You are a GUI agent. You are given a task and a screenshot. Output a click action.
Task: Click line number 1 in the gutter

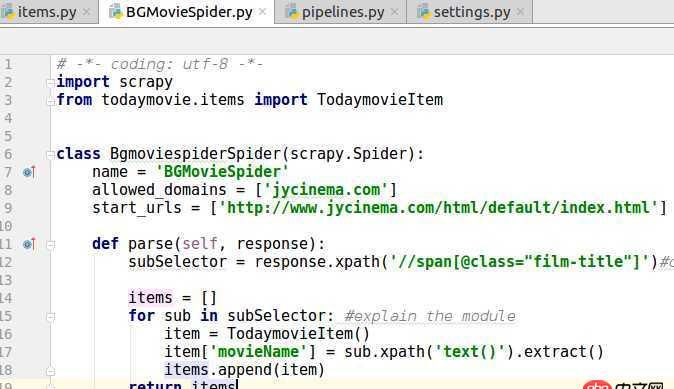point(8,64)
